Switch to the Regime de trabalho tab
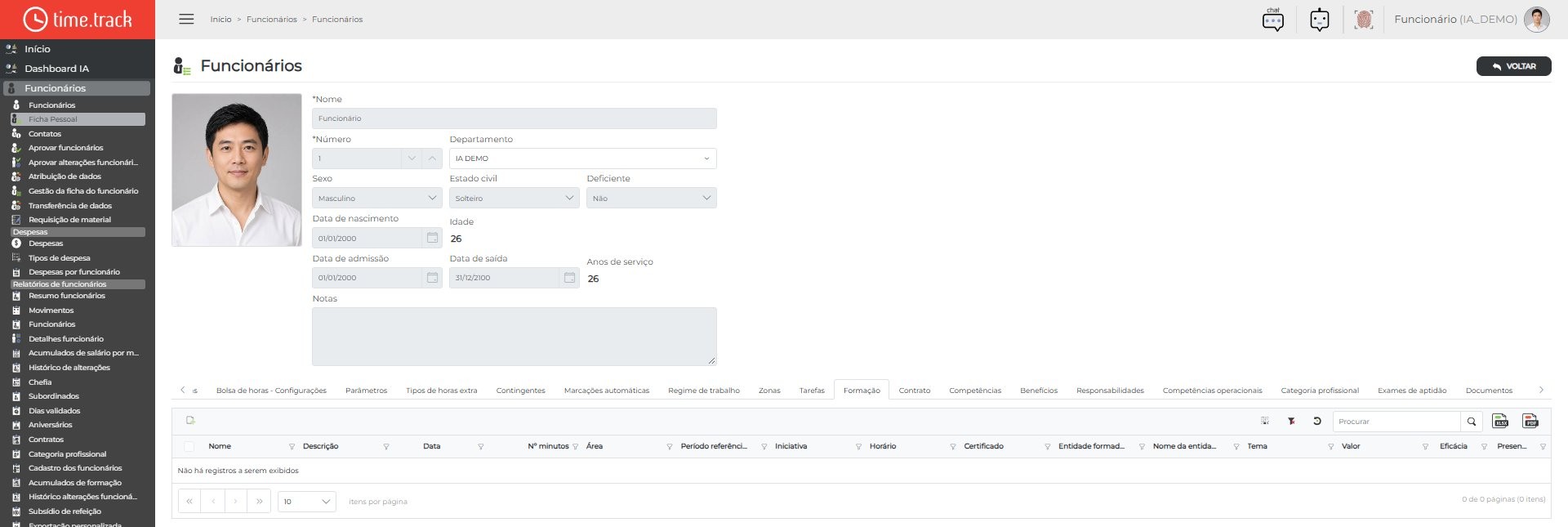The height and width of the screenshot is (527, 1568). pyautogui.click(x=704, y=391)
